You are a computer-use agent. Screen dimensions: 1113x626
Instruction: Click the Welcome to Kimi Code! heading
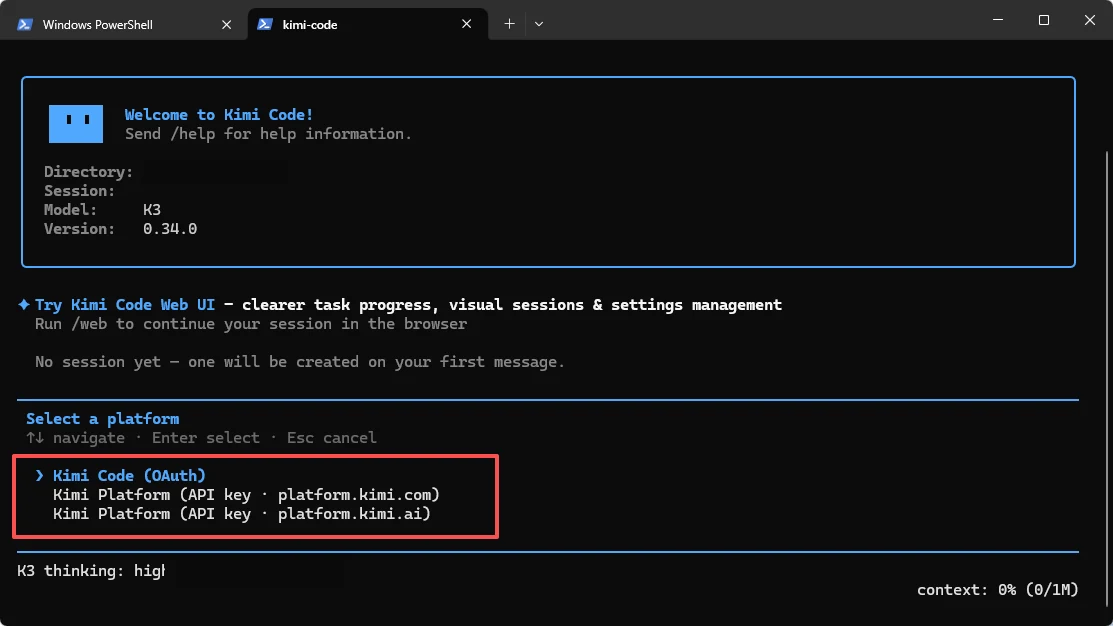219,114
